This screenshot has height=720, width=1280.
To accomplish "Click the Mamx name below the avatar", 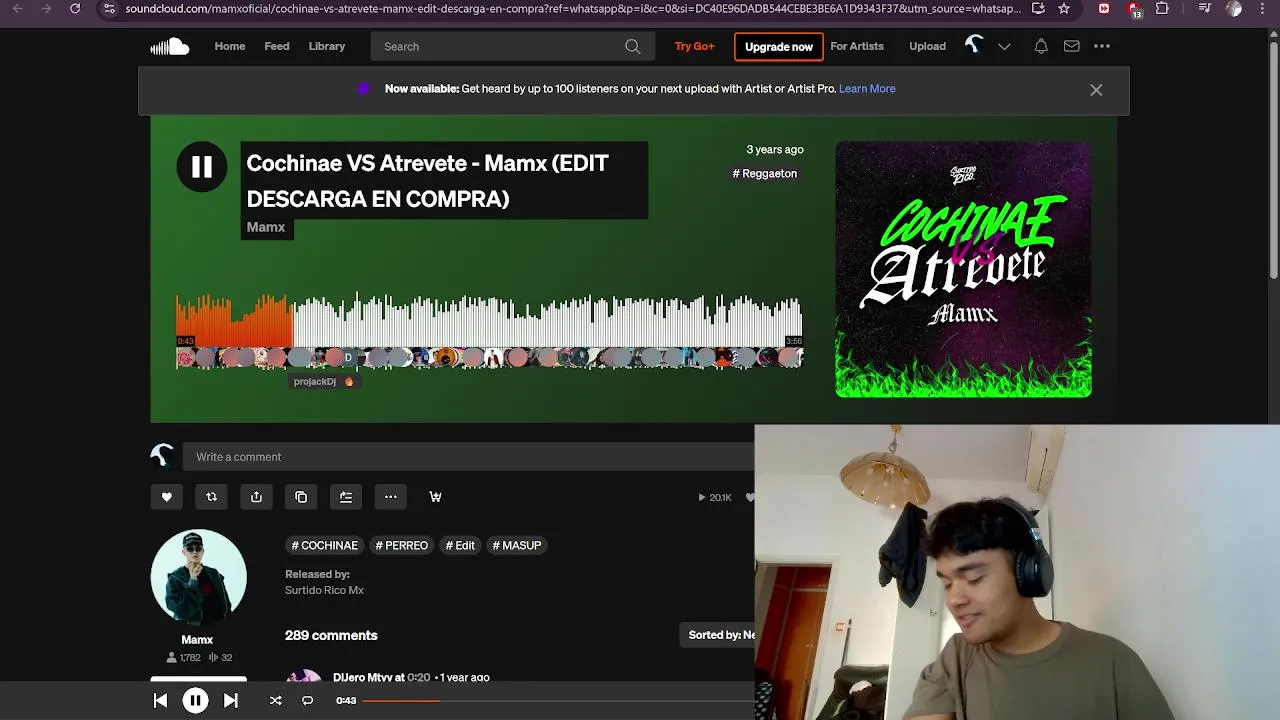I will 197,640.
